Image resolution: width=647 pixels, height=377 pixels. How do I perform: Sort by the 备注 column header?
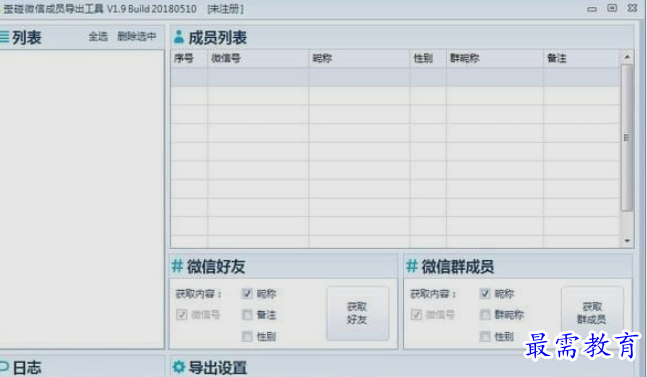(581, 59)
